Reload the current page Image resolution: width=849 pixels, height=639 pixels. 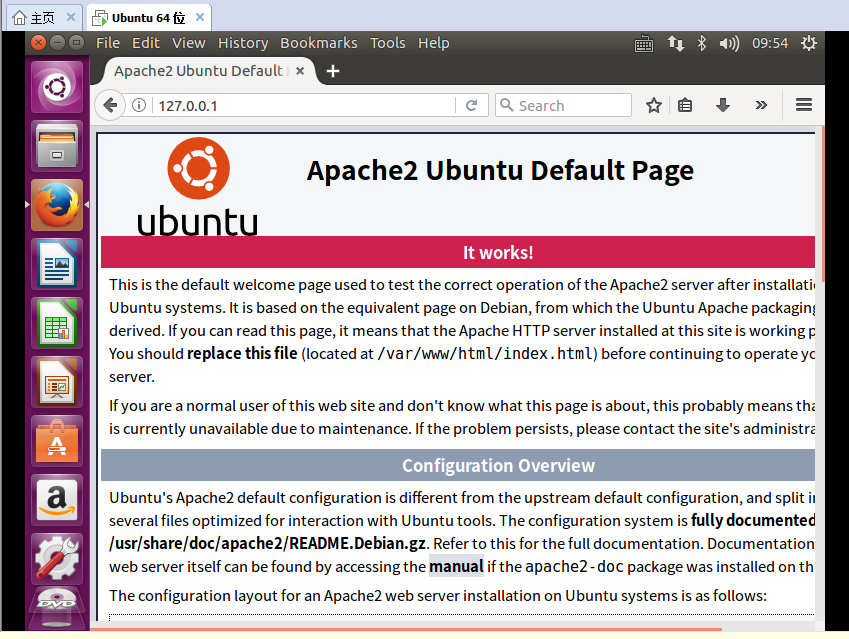pyautogui.click(x=472, y=105)
